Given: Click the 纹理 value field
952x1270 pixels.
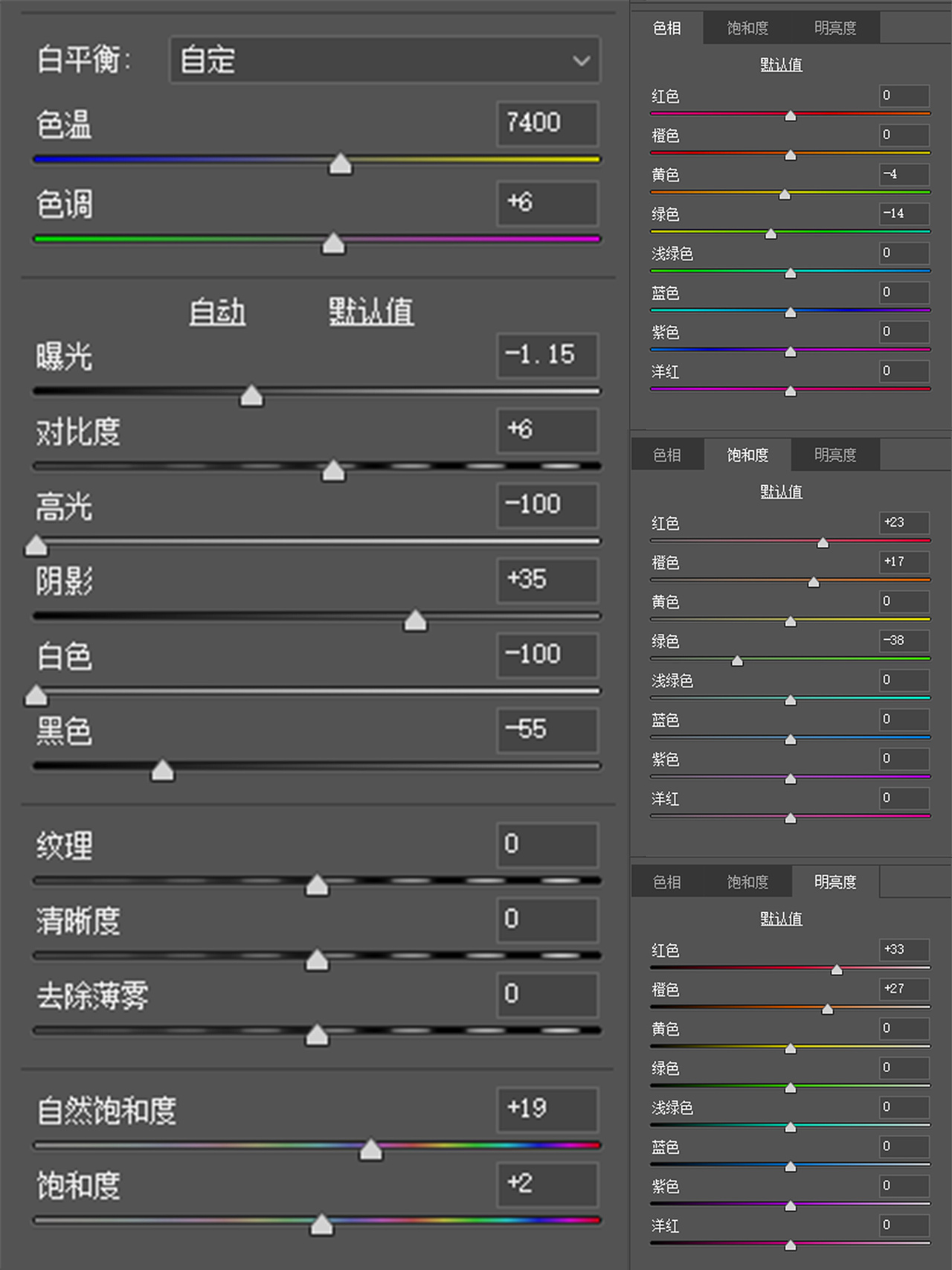Looking at the screenshot, I should (x=547, y=845).
